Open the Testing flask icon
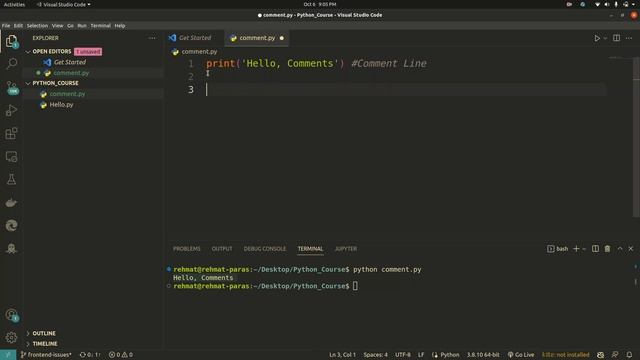Screen dimensions: 640x360 [11, 180]
